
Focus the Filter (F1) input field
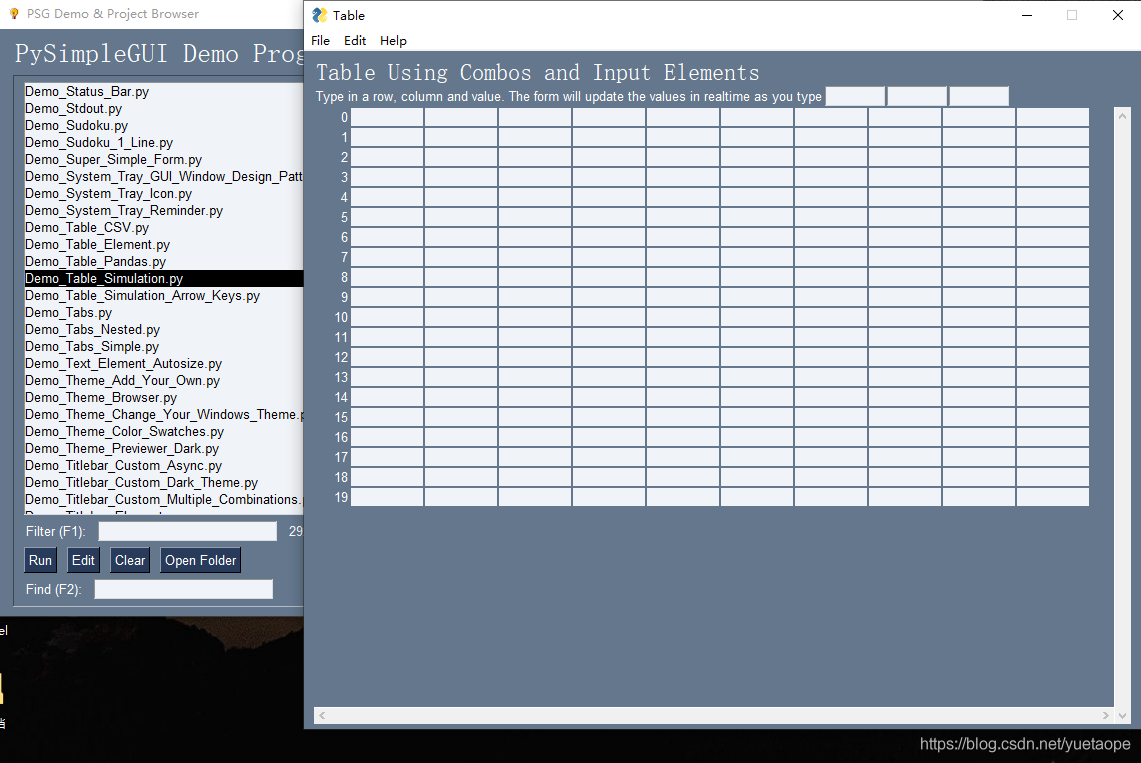click(188, 531)
